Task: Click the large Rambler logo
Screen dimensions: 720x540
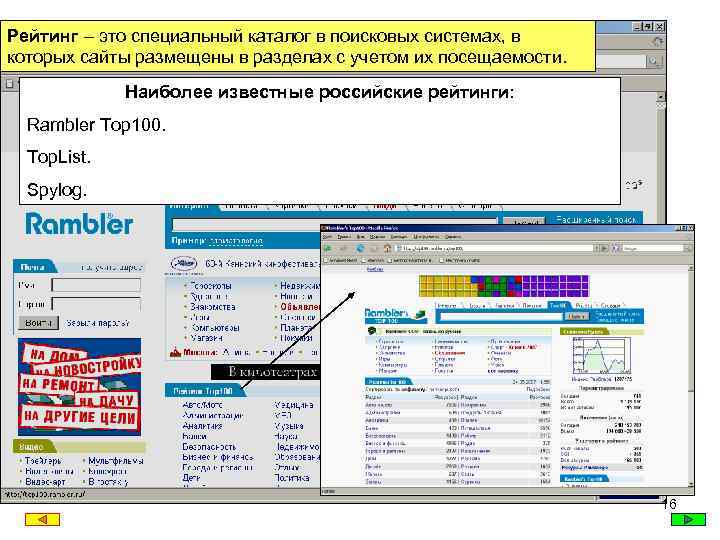Action: click(79, 224)
